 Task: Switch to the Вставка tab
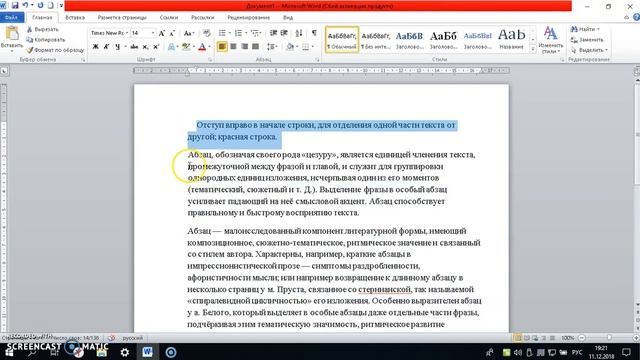tap(75, 18)
